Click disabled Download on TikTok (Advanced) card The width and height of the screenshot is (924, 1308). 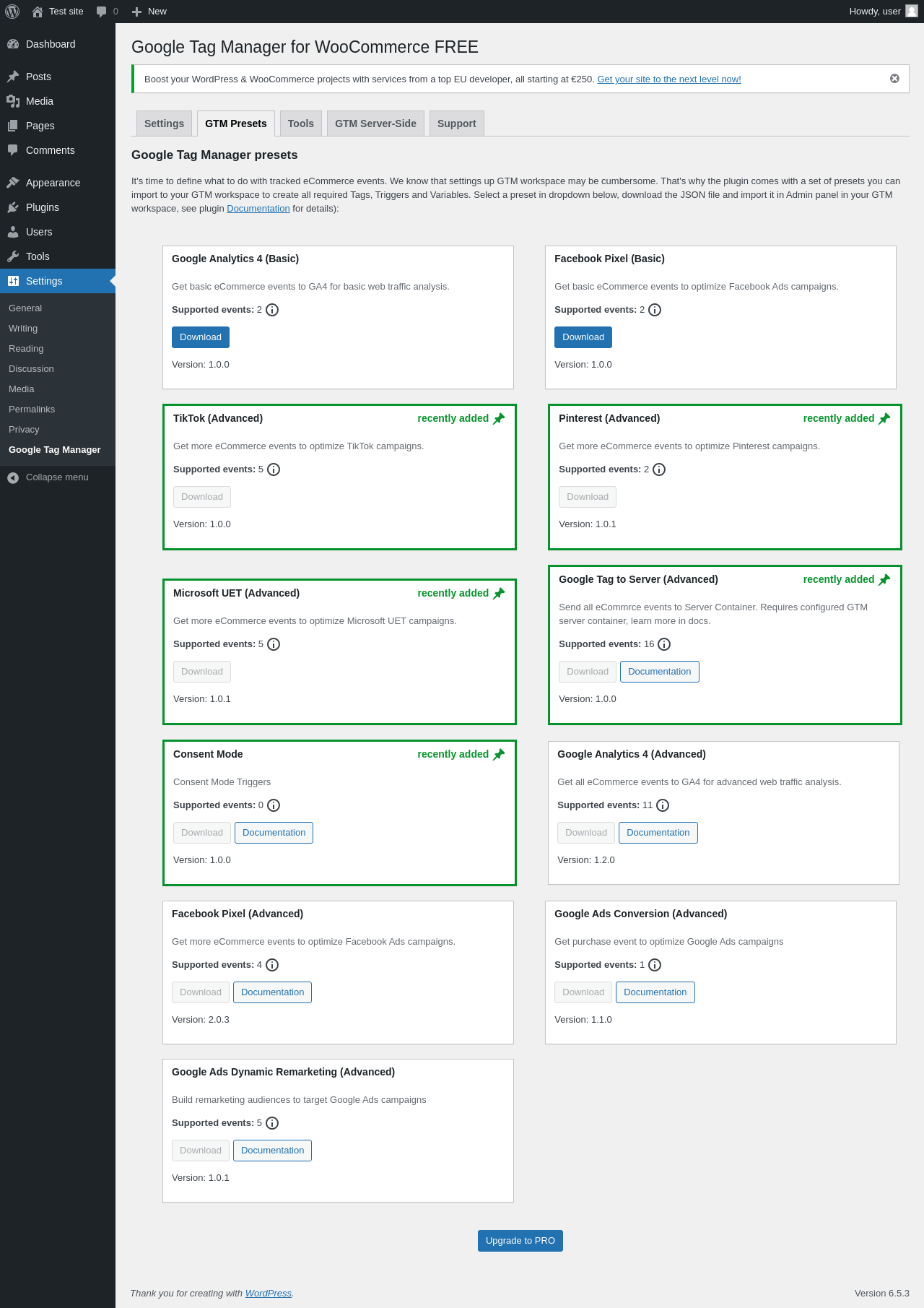[202, 497]
